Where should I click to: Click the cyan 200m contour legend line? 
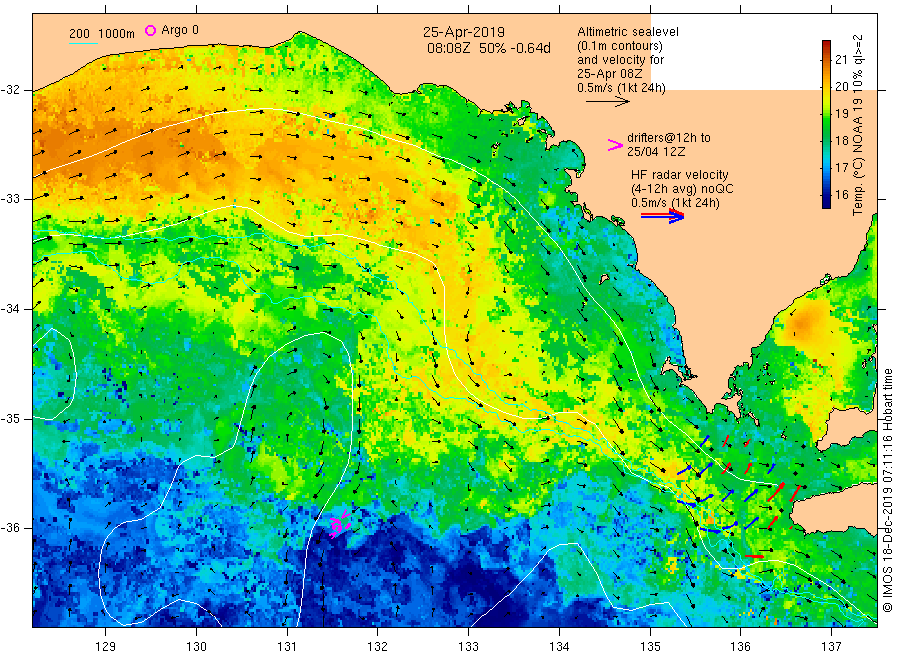(x=83, y=43)
